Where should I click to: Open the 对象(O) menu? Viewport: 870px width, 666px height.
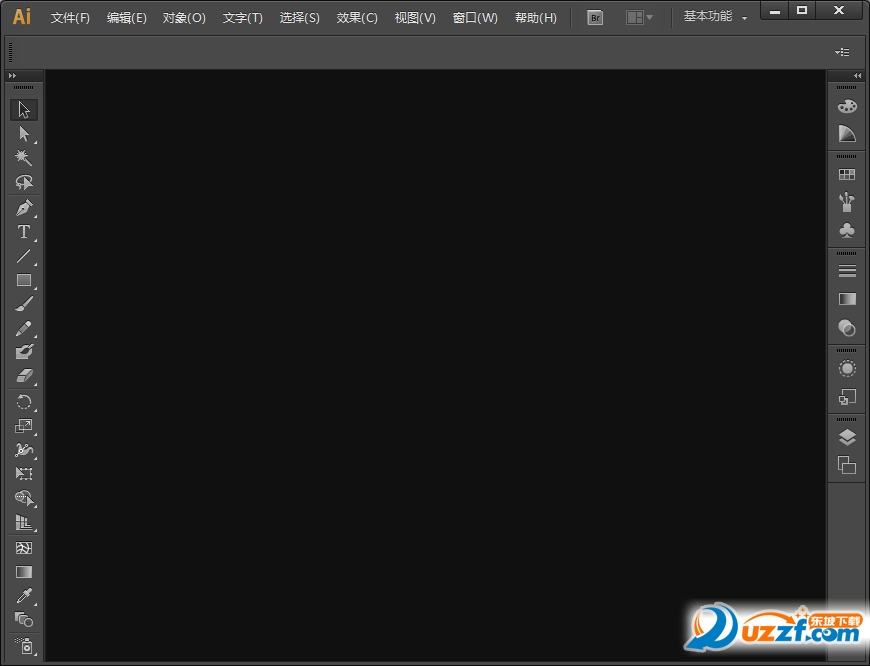[x=184, y=18]
